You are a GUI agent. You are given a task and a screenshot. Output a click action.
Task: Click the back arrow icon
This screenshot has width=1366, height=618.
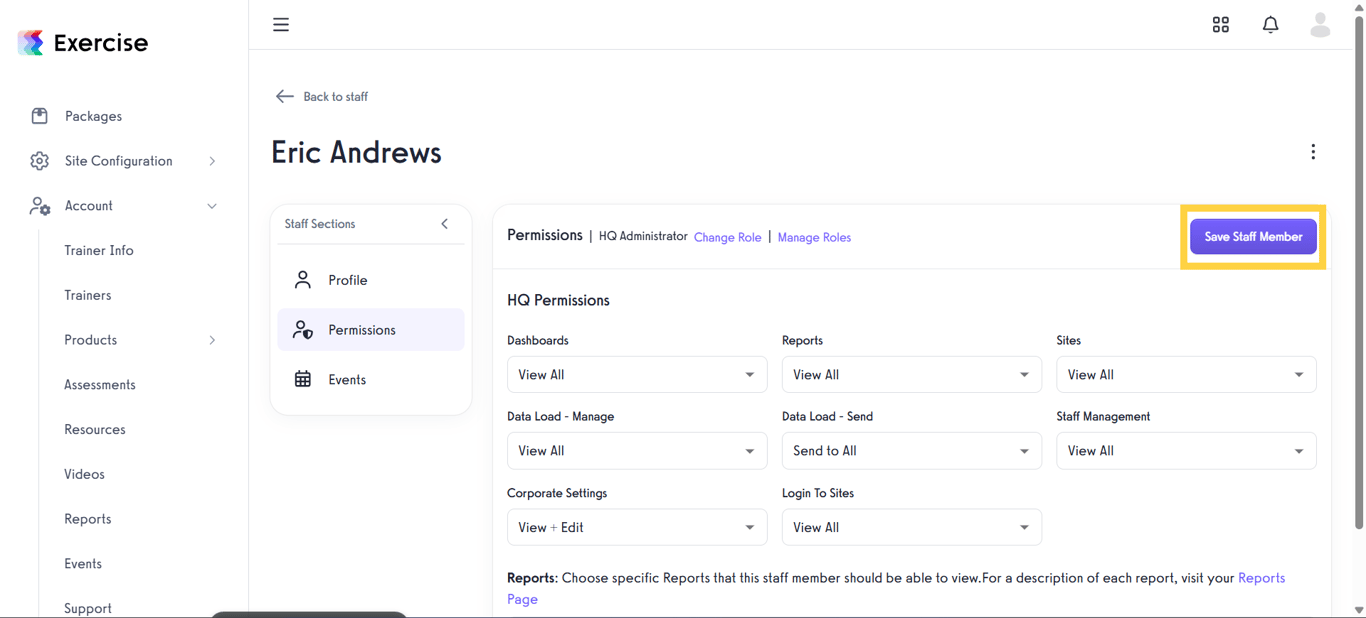coord(285,97)
